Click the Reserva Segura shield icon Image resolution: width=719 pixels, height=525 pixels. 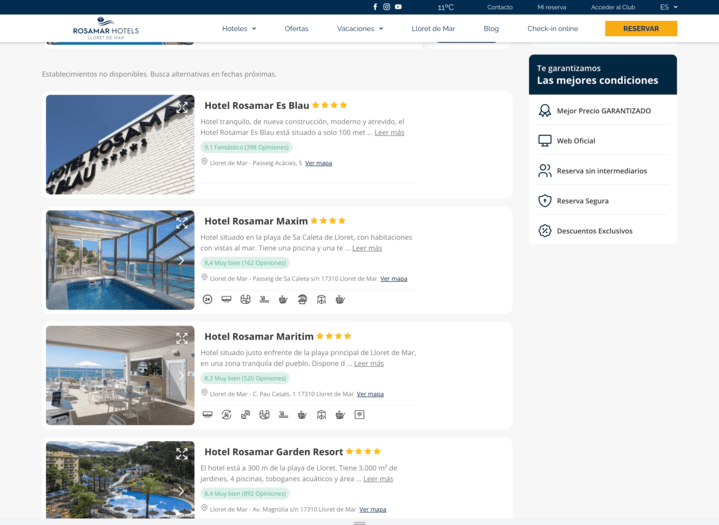545,201
